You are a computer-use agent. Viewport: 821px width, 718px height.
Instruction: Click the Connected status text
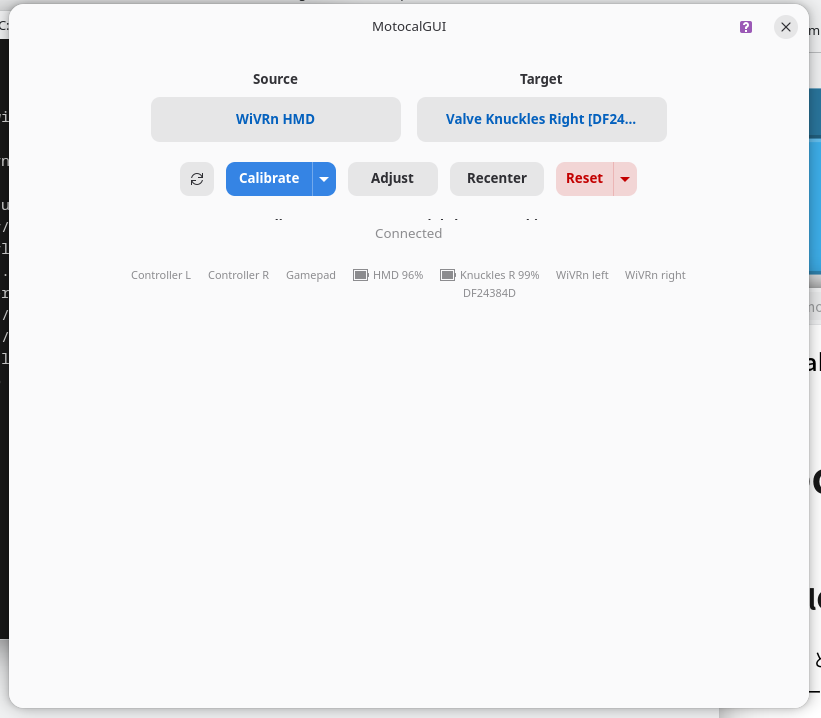[408, 234]
